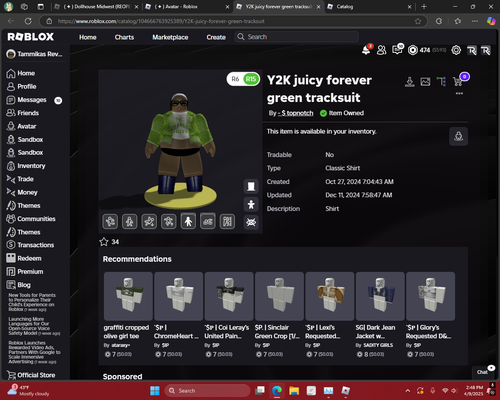Expand Windows system tray hidden icons
The height and width of the screenshot is (400, 500).
coord(408,390)
